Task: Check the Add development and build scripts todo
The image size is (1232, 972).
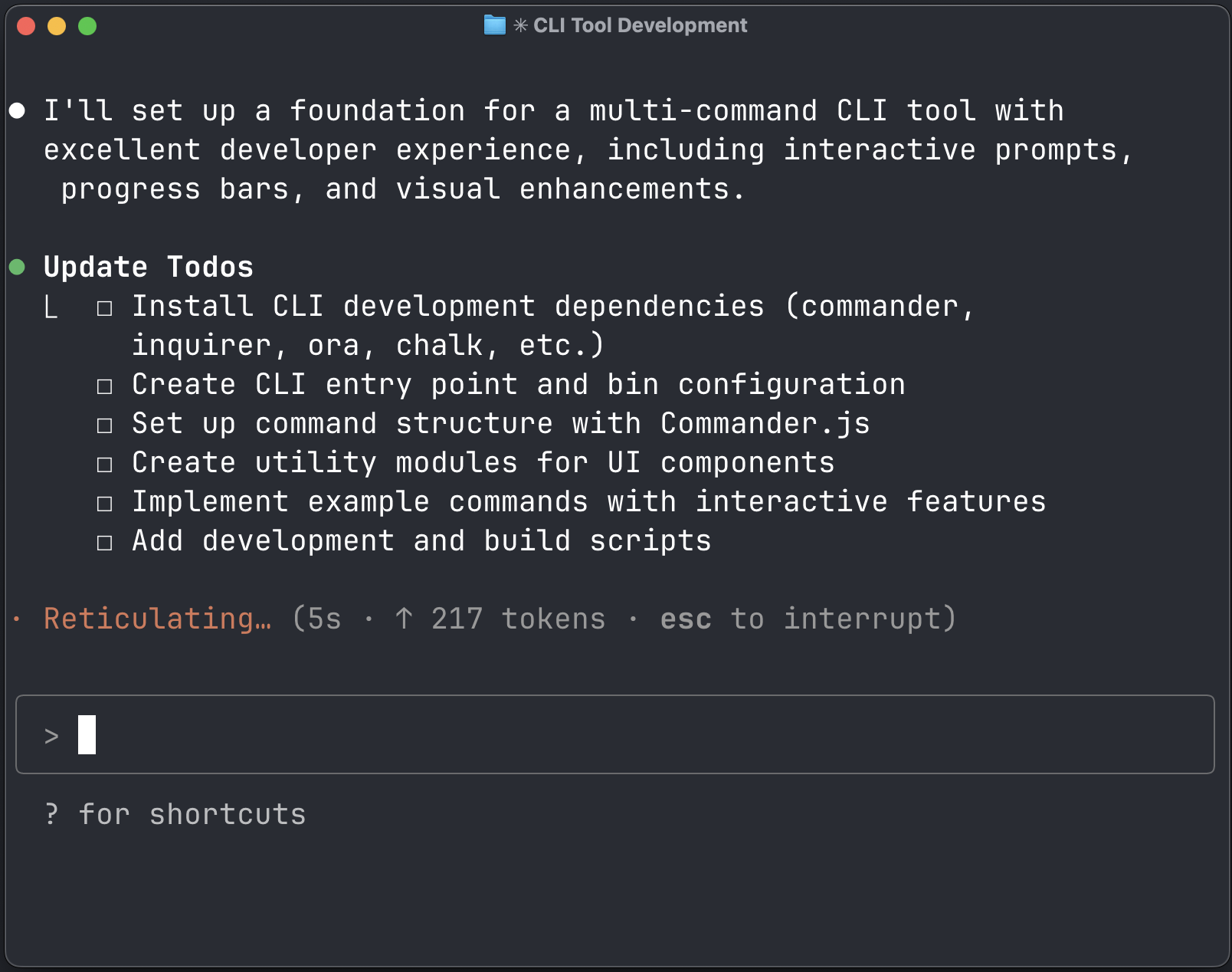Action: (105, 540)
